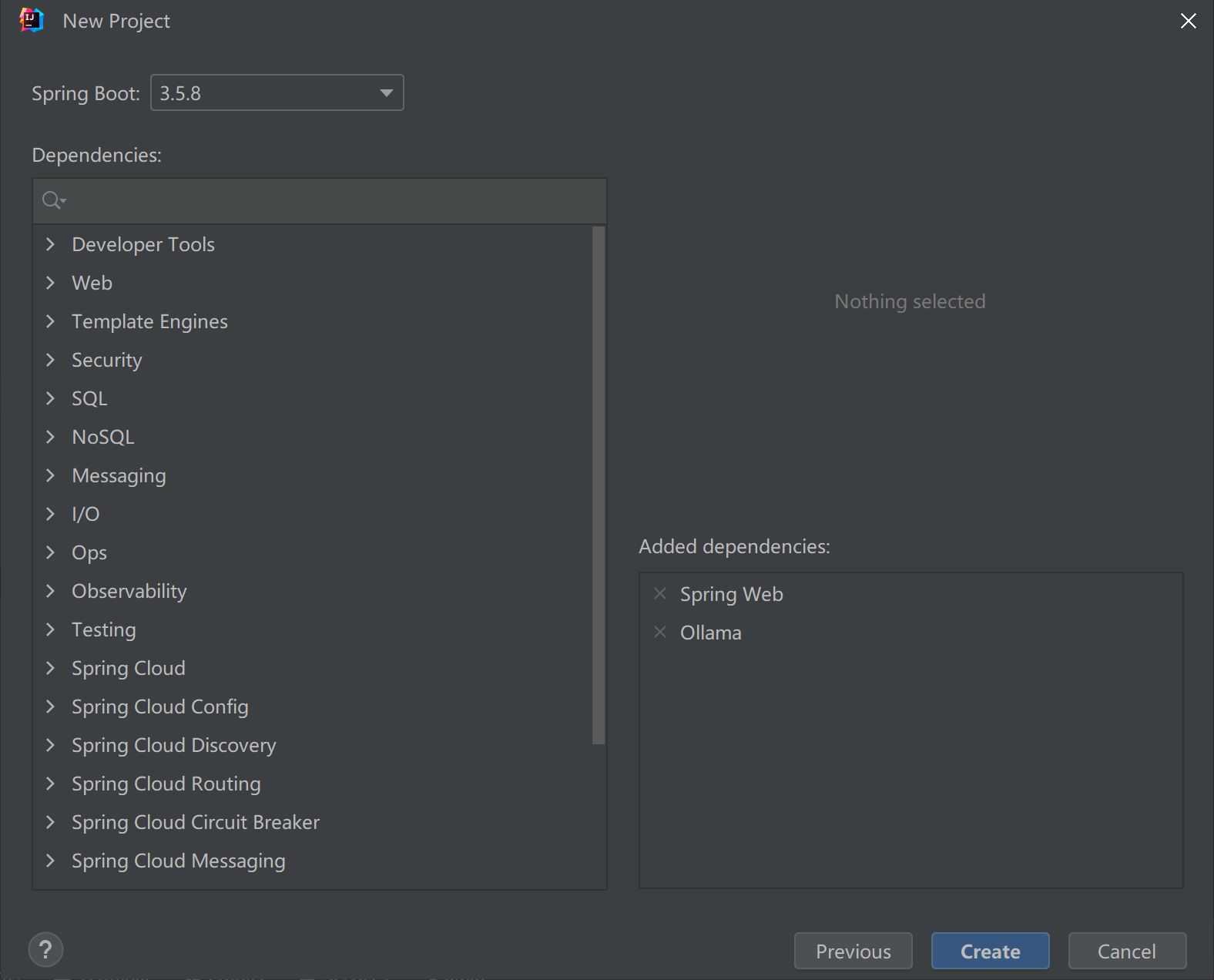1214x980 pixels.
Task: Expand the SQL category chevron
Action: (51, 398)
